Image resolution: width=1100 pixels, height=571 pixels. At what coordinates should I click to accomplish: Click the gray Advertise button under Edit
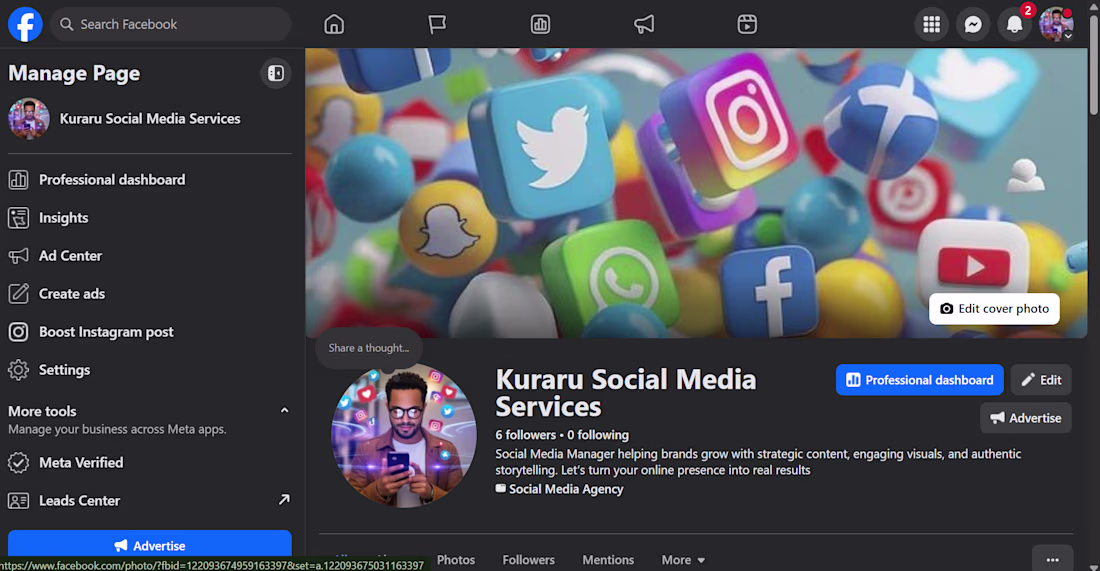pyautogui.click(x=1026, y=418)
